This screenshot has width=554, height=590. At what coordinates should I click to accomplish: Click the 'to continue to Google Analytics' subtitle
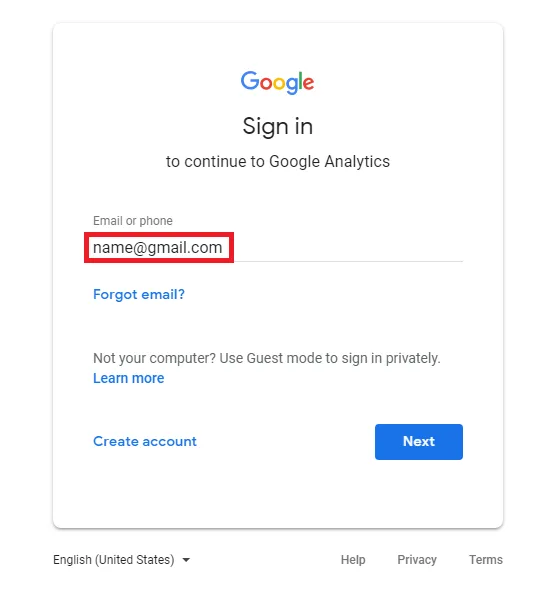coord(278,162)
